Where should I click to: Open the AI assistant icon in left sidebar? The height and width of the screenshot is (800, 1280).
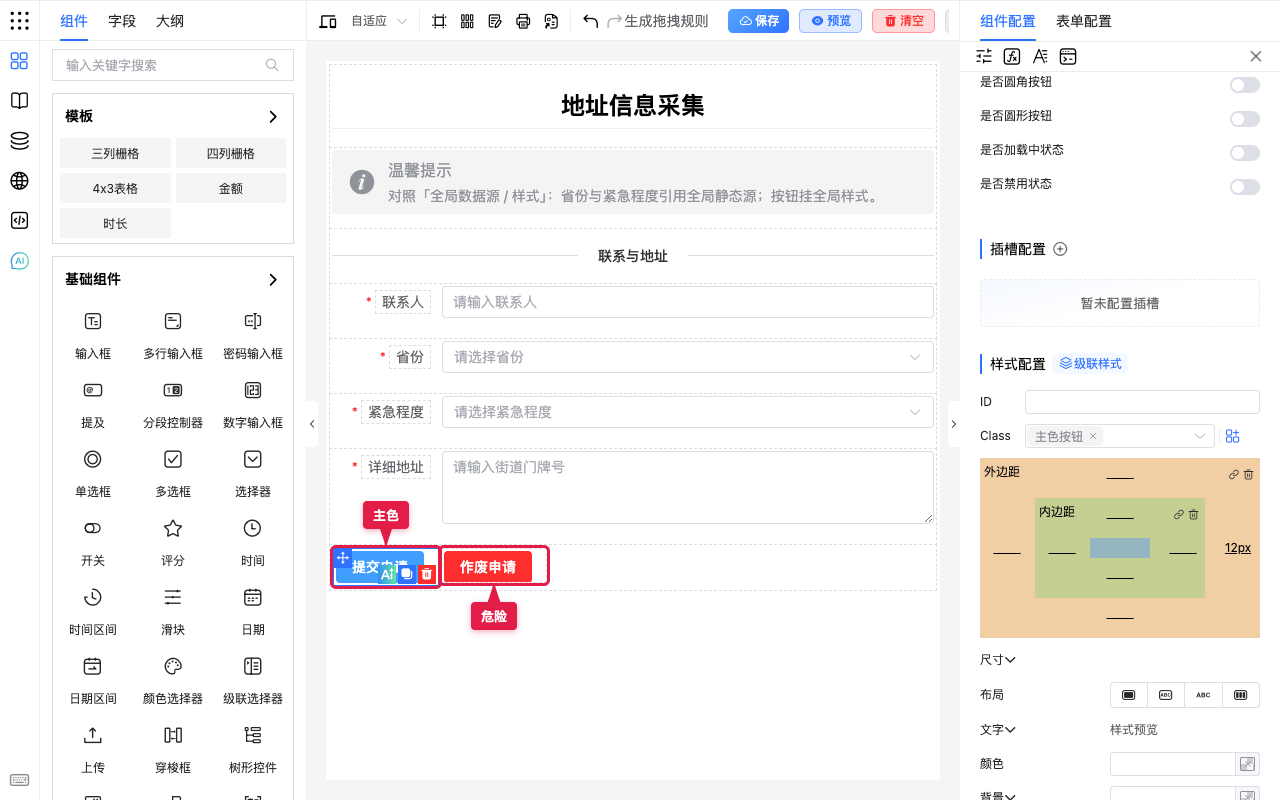click(19, 261)
